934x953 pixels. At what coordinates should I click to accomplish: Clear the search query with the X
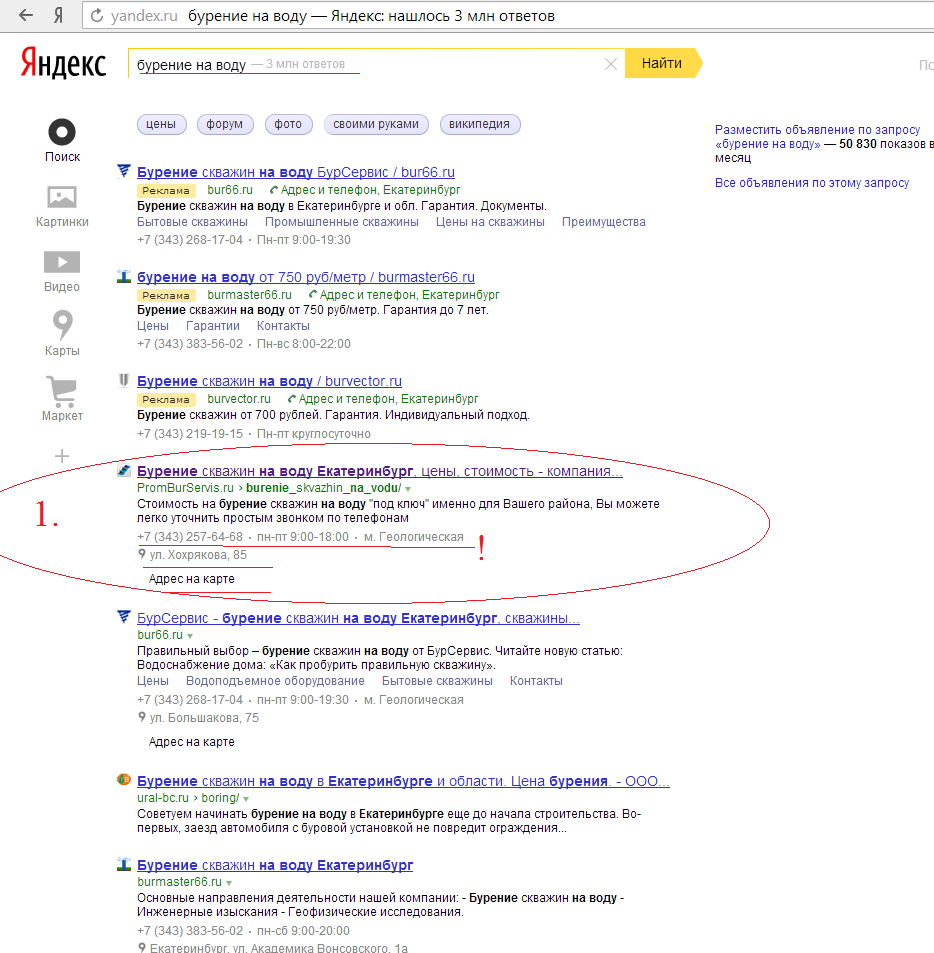pyautogui.click(x=611, y=64)
